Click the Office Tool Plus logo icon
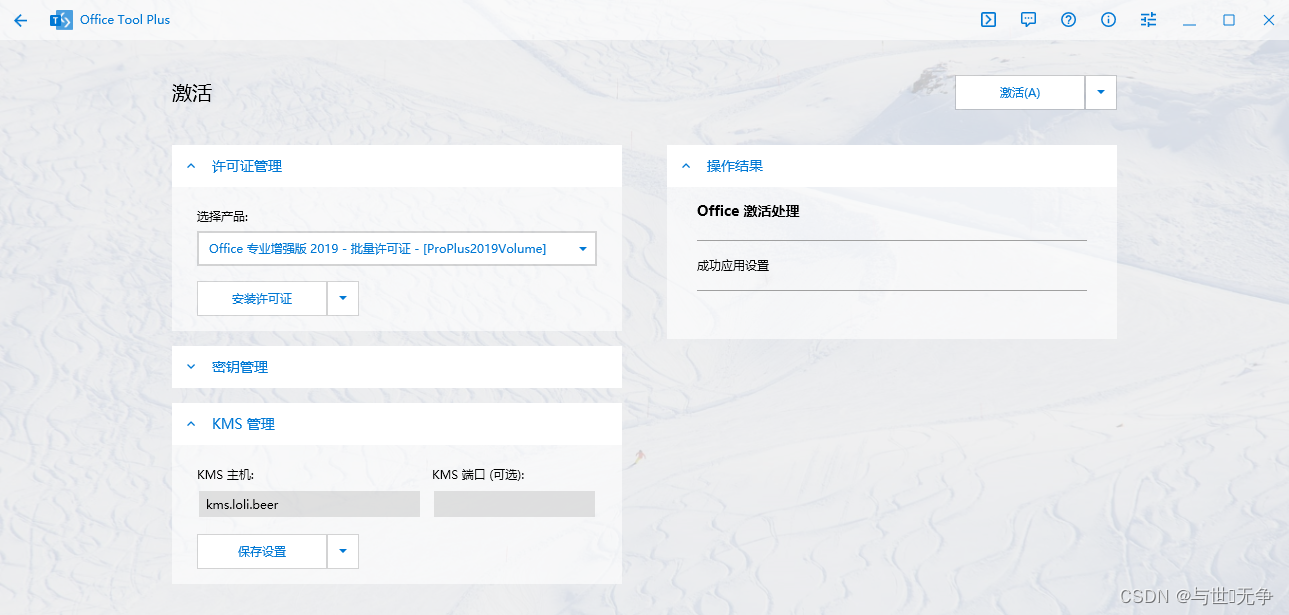 click(x=61, y=20)
